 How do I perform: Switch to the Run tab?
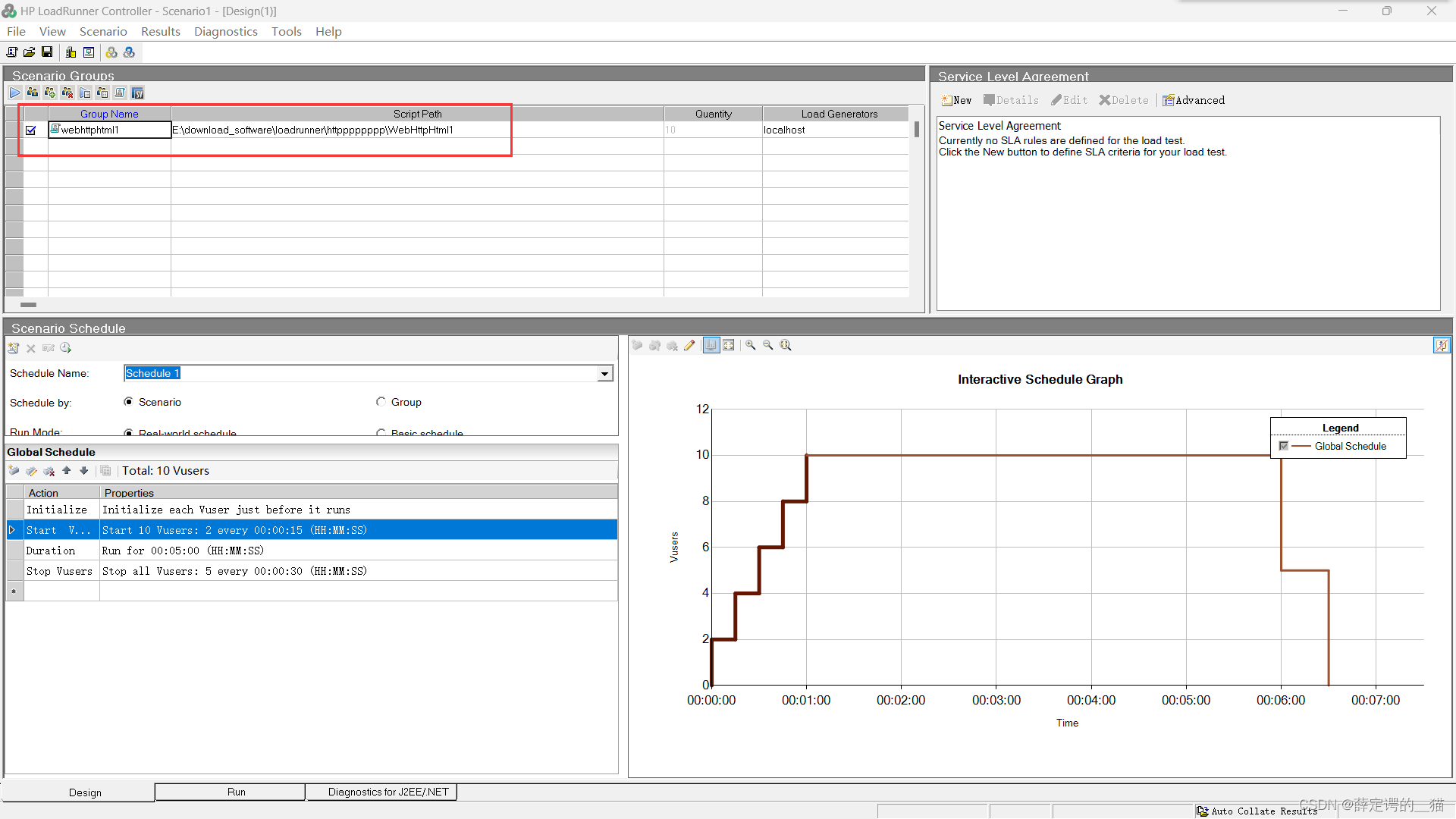236,792
